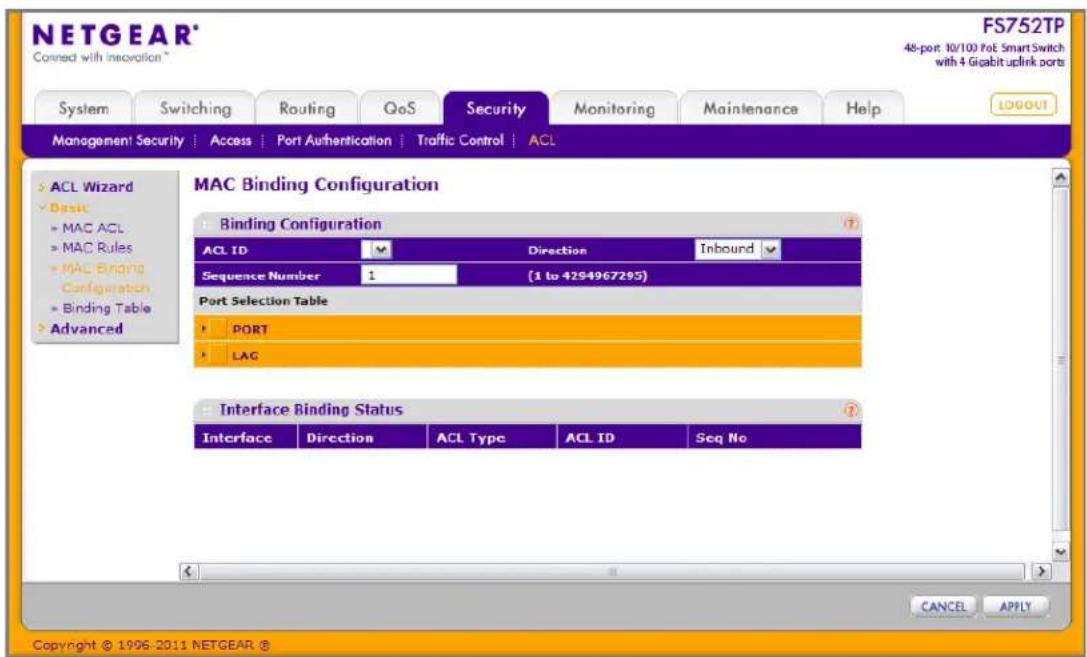Viewport: 1087px width, 657px height.
Task: Open Traffic Control submenu
Action: (460, 141)
